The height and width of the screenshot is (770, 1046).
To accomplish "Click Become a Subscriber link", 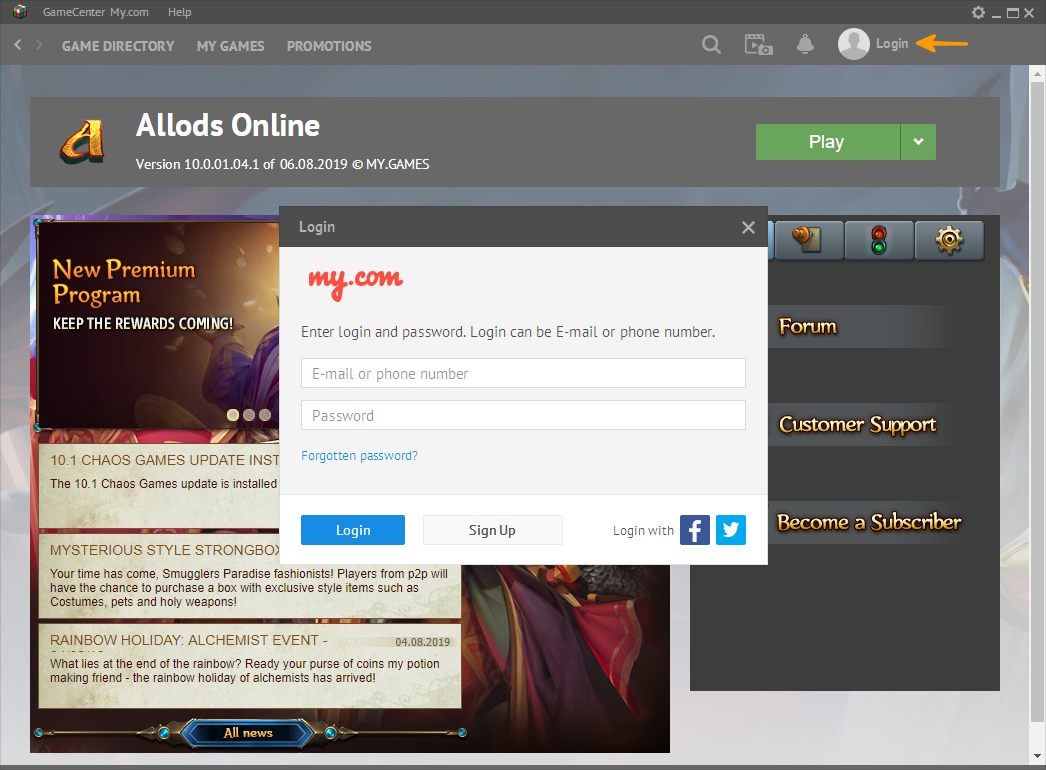I will [x=869, y=522].
